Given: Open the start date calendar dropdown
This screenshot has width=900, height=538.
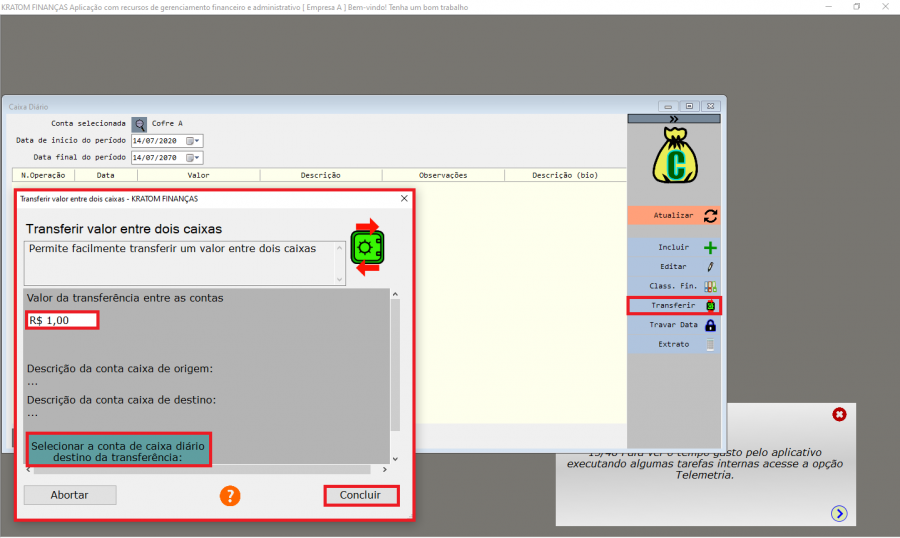Looking at the screenshot, I should (x=194, y=141).
